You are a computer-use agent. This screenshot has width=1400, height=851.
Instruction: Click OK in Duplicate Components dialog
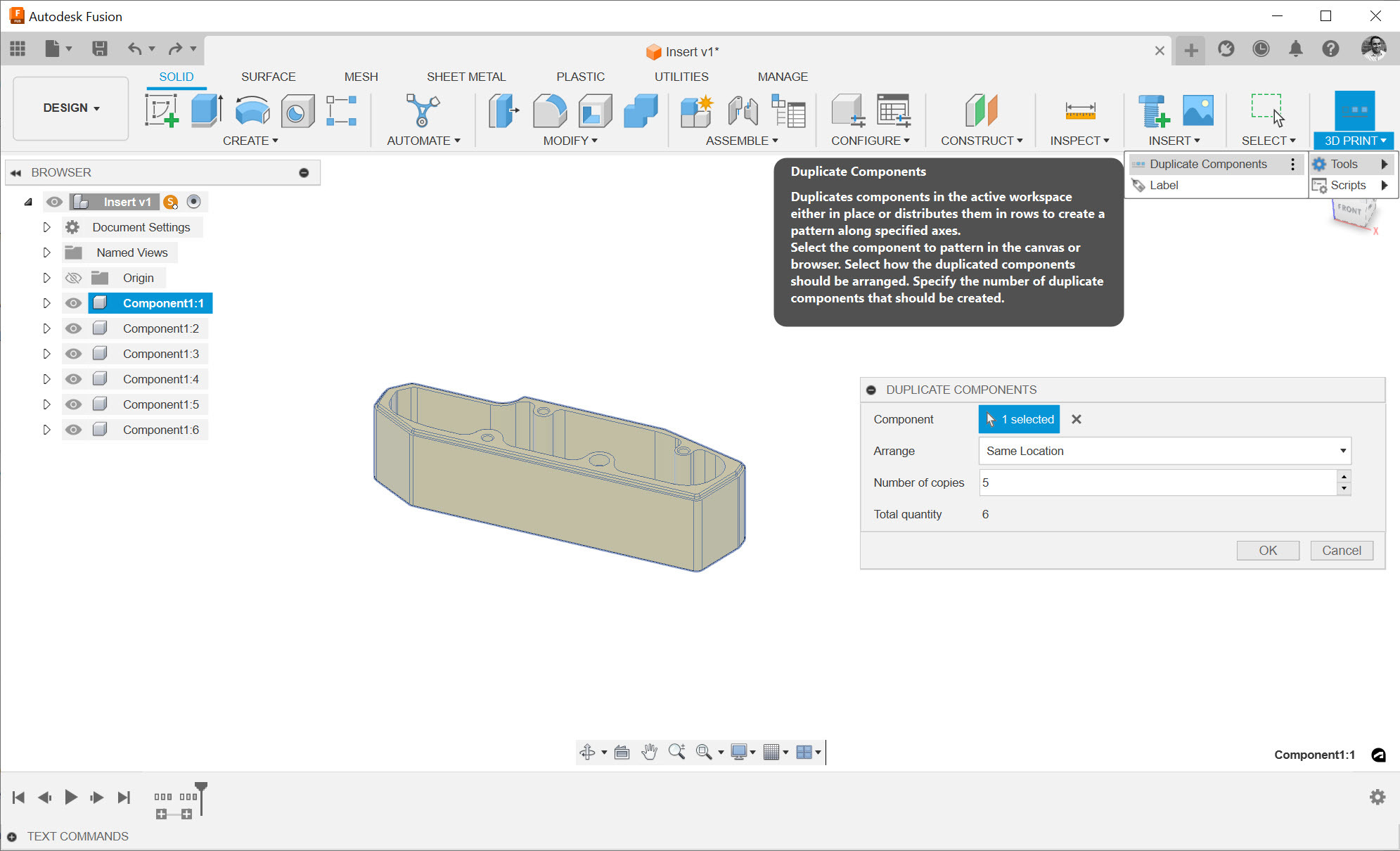(x=1267, y=551)
